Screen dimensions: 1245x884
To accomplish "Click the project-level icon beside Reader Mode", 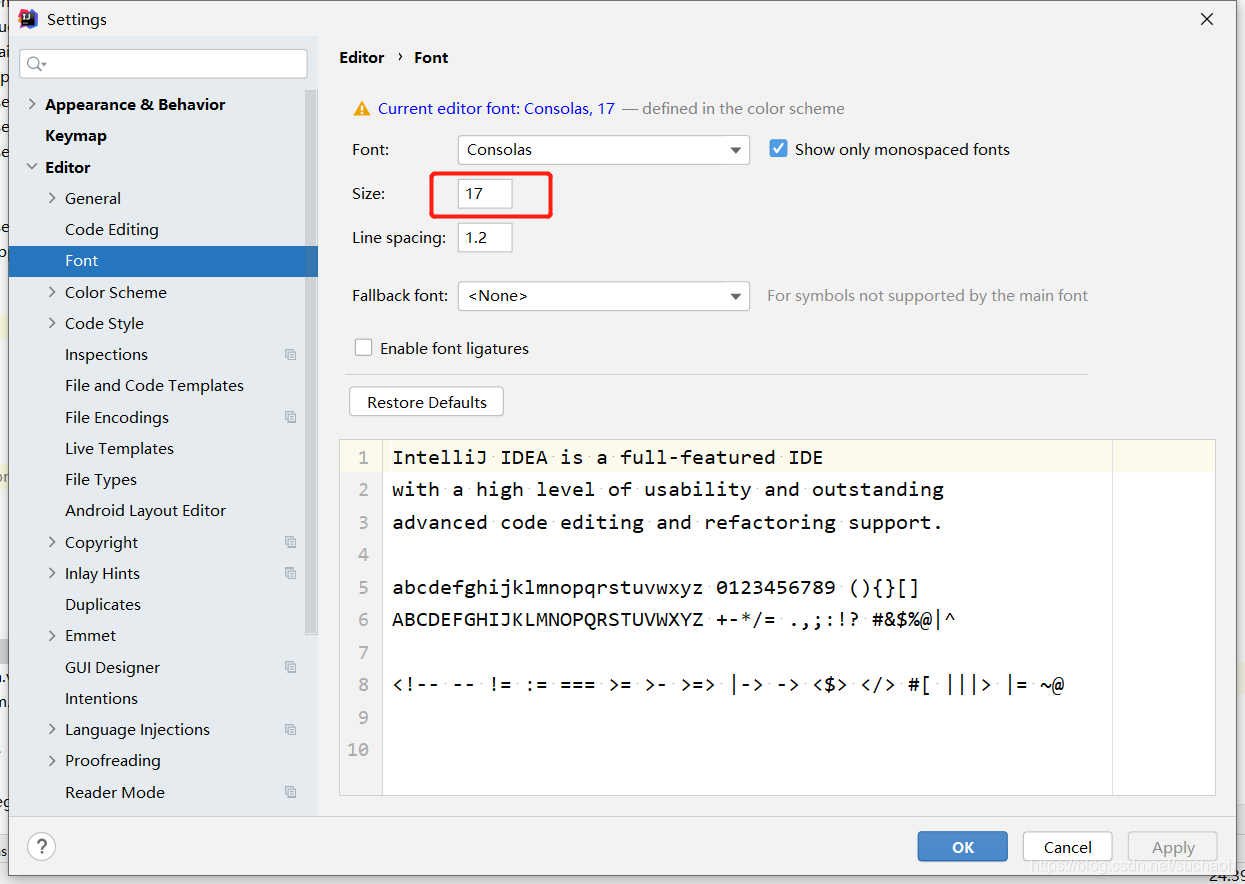I will (x=290, y=792).
